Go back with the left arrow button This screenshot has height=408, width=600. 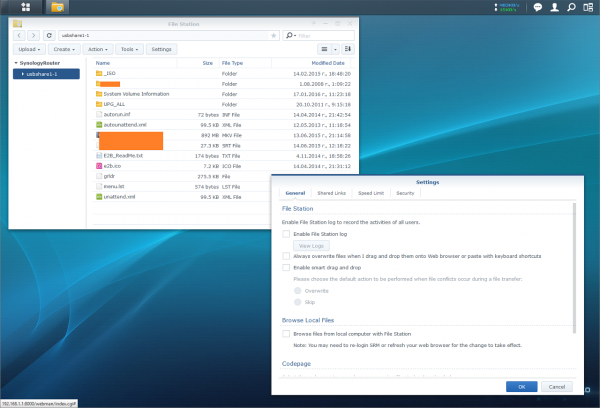pos(19,35)
